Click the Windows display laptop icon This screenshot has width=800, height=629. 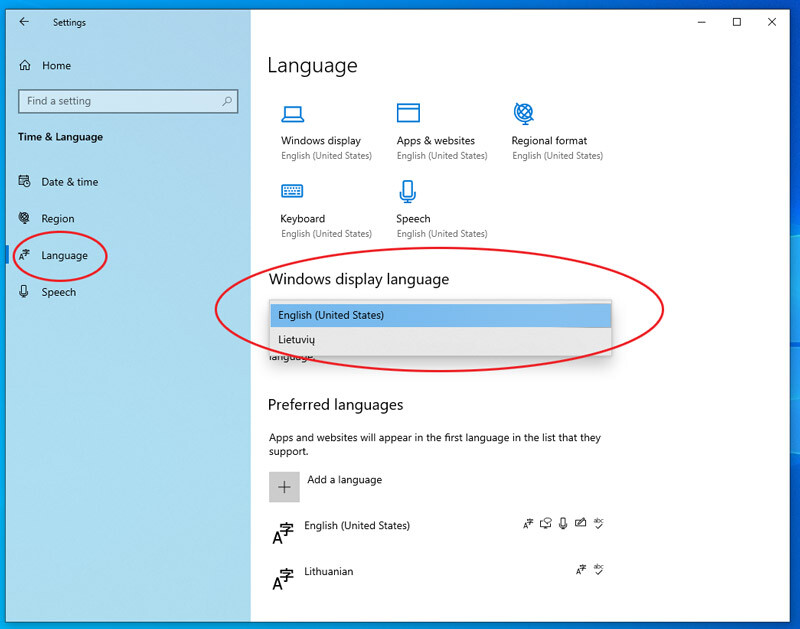292,114
